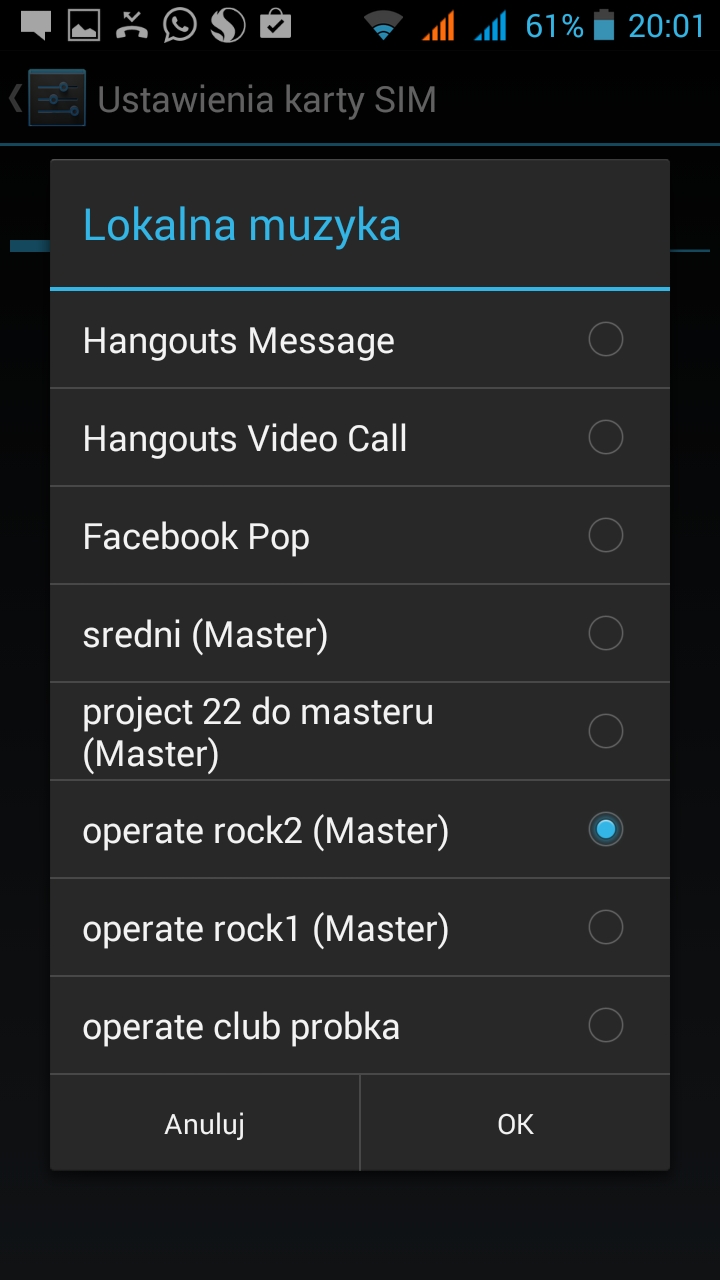Viewport: 720px width, 1280px height.
Task: Open the message notification icon
Action: (36, 26)
